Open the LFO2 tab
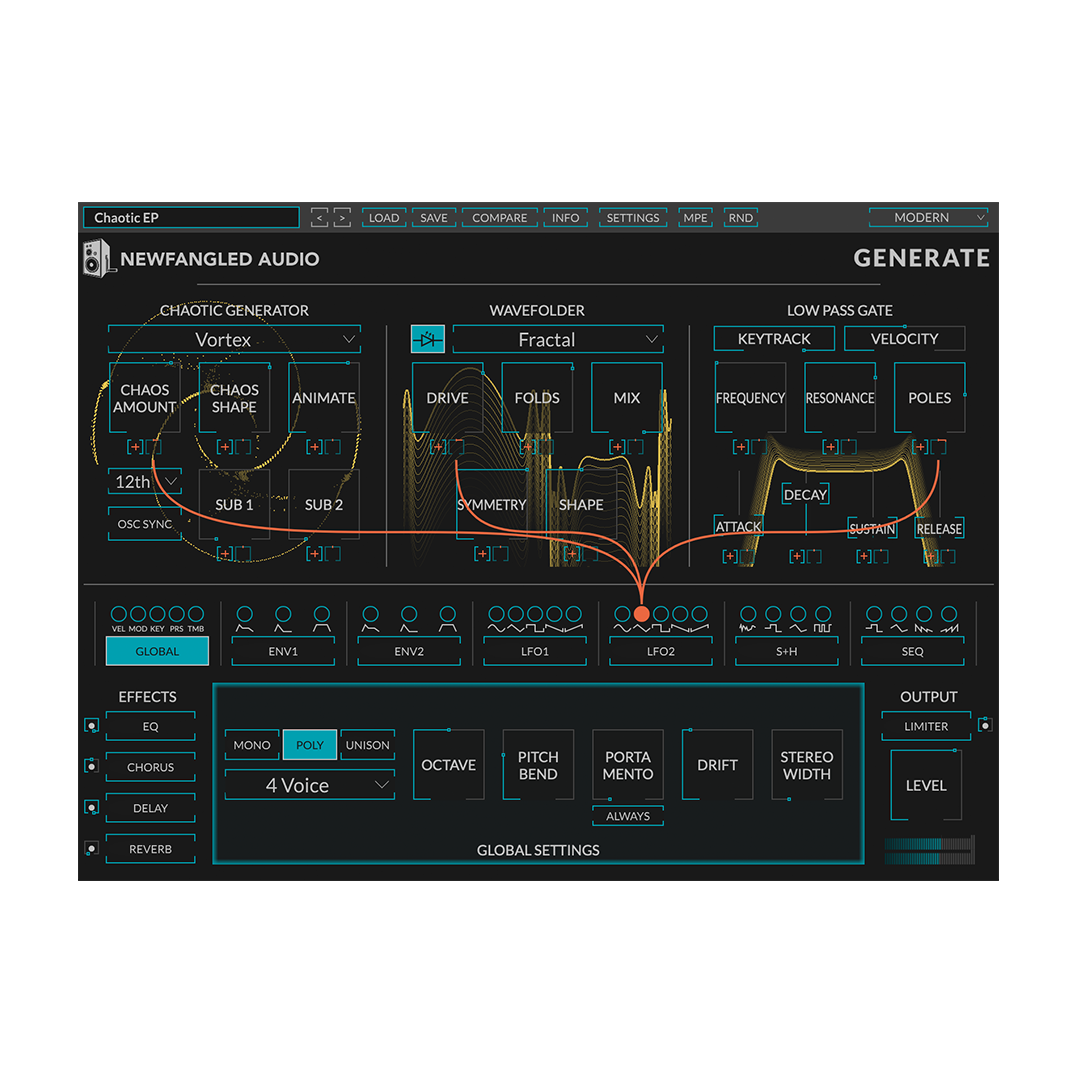The height and width of the screenshot is (1080, 1080). 661,651
